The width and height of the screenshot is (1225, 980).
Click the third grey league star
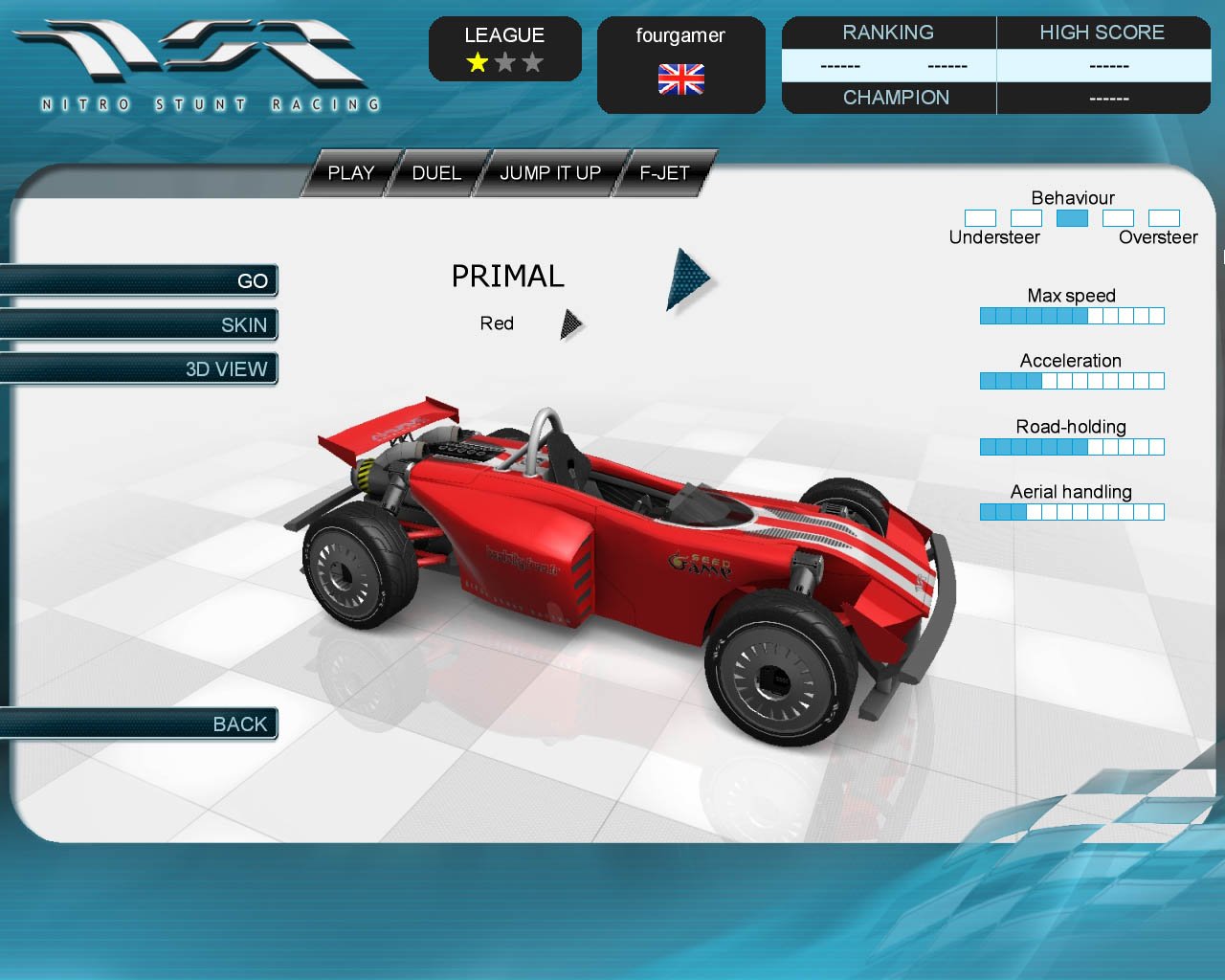(x=532, y=63)
